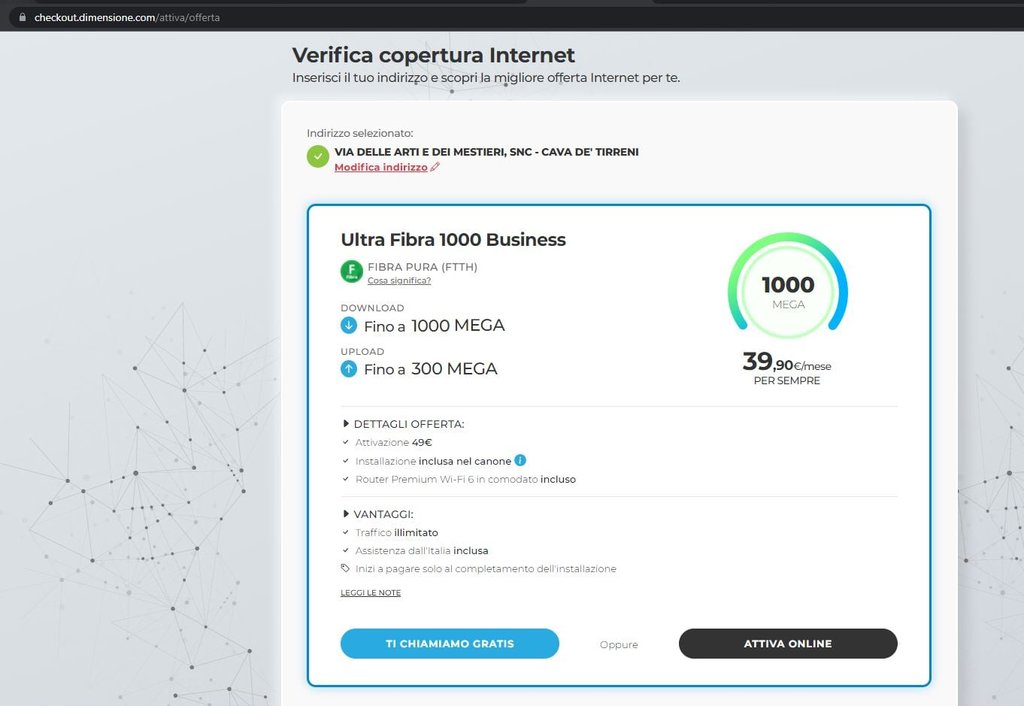Click the info icon next to Installazione
The image size is (1024, 706).
[520, 461]
